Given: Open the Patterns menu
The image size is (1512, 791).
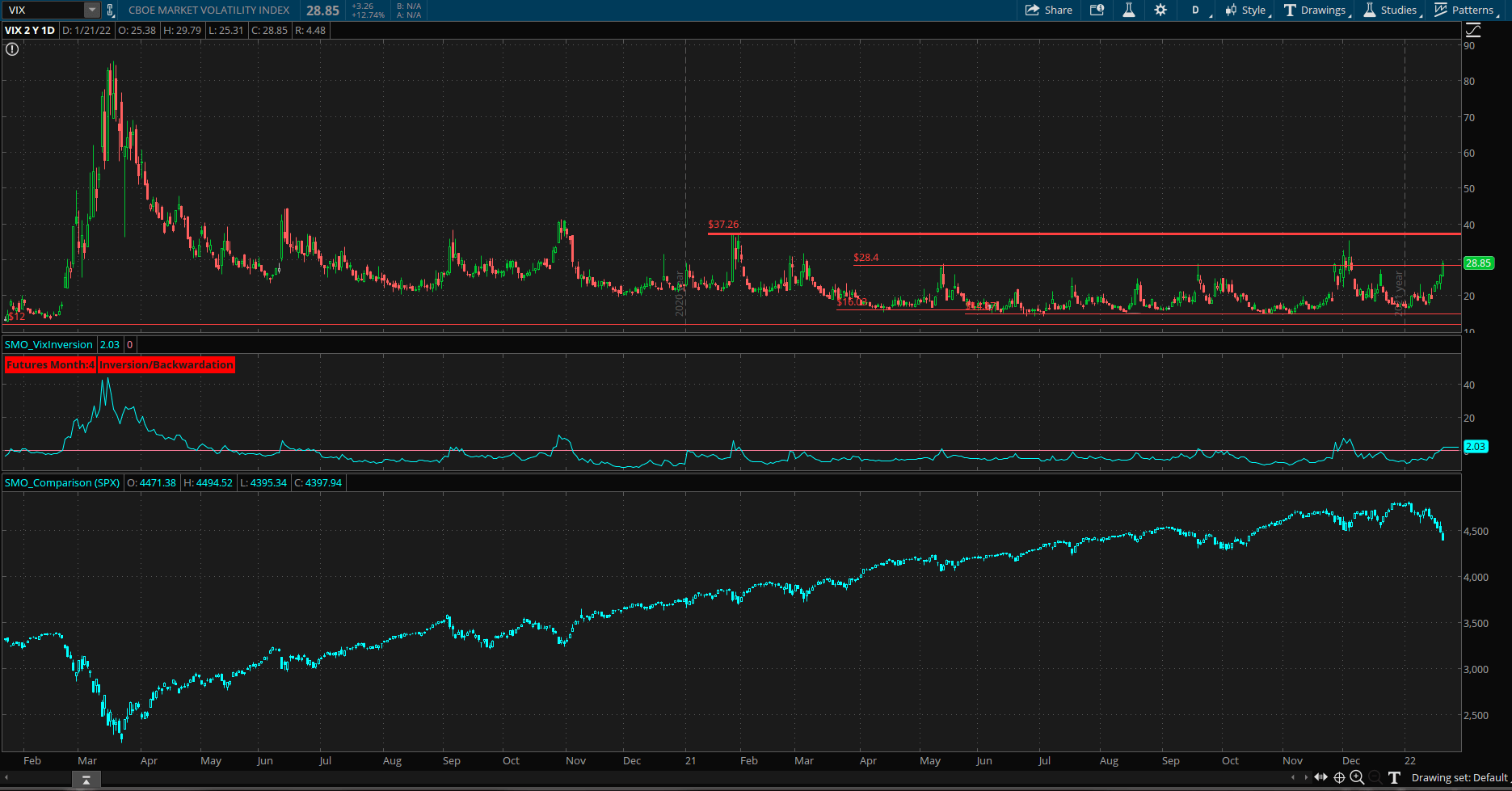Looking at the screenshot, I should tap(1466, 10).
